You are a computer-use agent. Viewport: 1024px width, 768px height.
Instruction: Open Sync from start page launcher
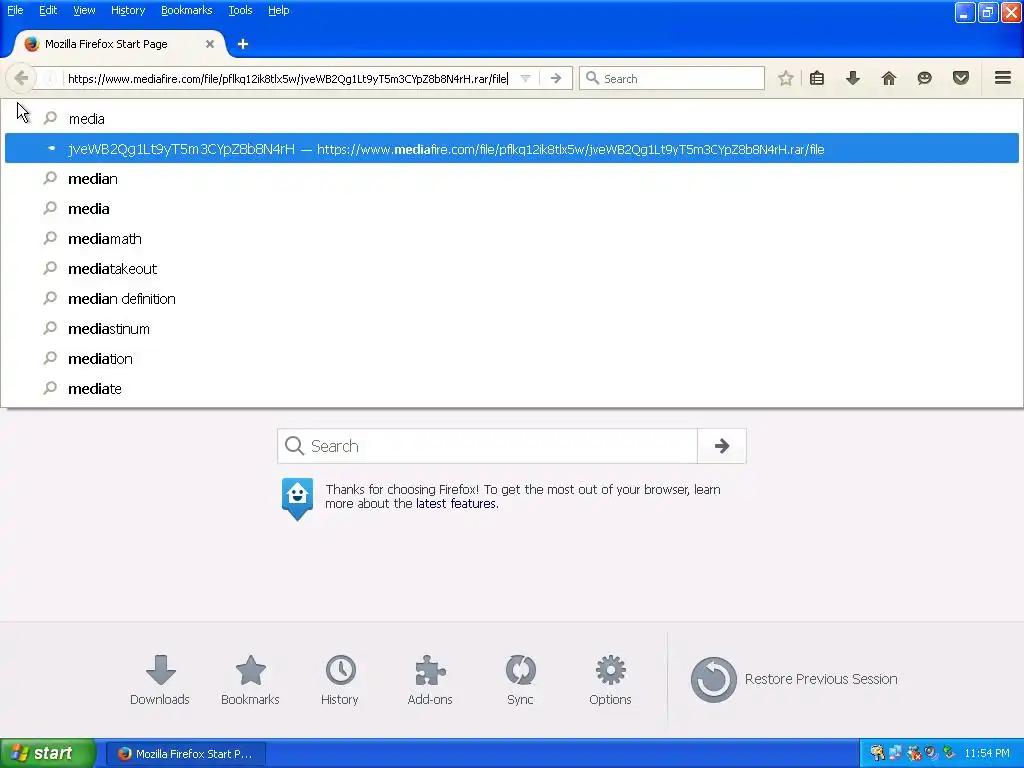[520, 680]
